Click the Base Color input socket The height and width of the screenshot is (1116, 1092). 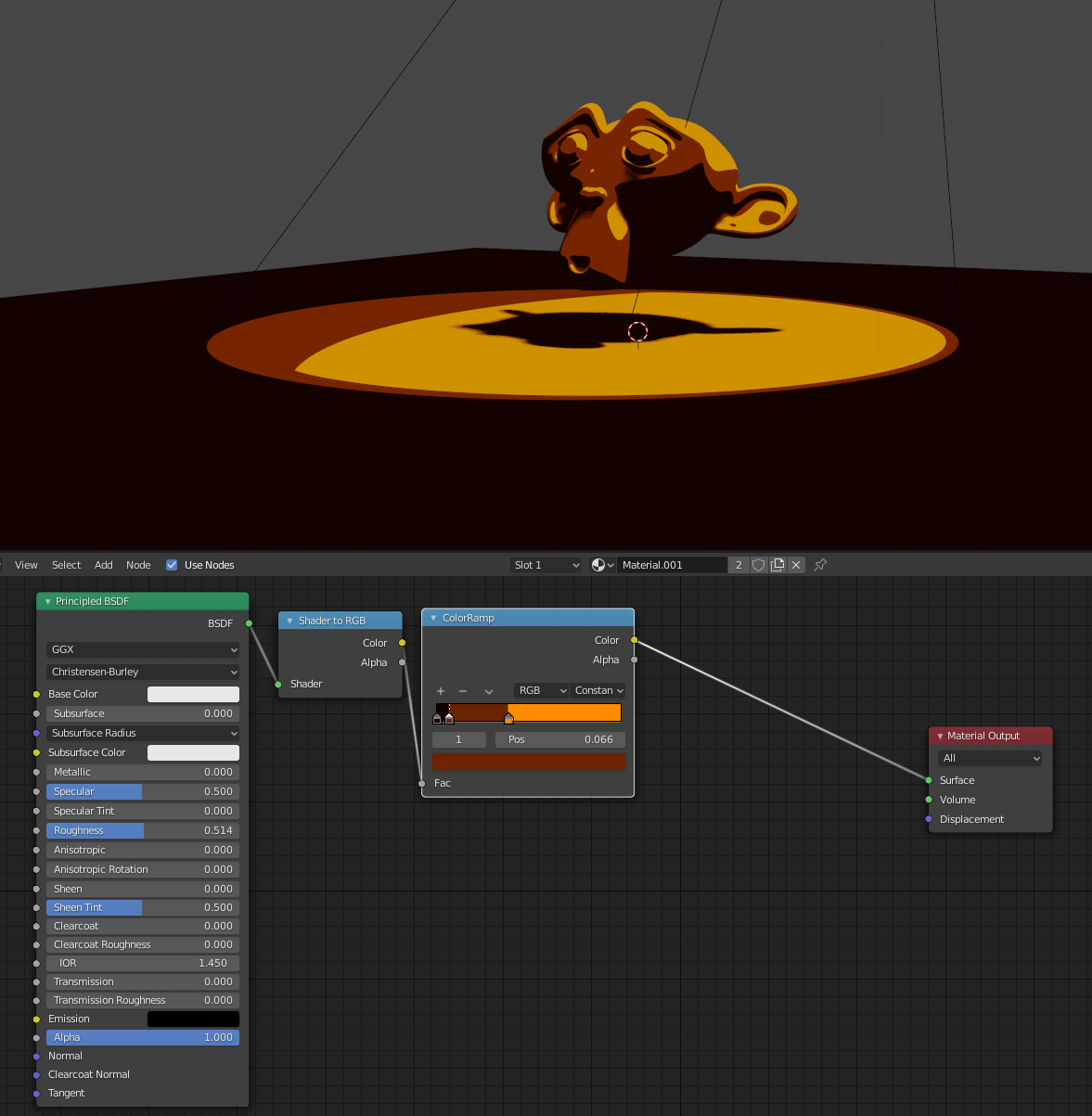[x=37, y=694]
